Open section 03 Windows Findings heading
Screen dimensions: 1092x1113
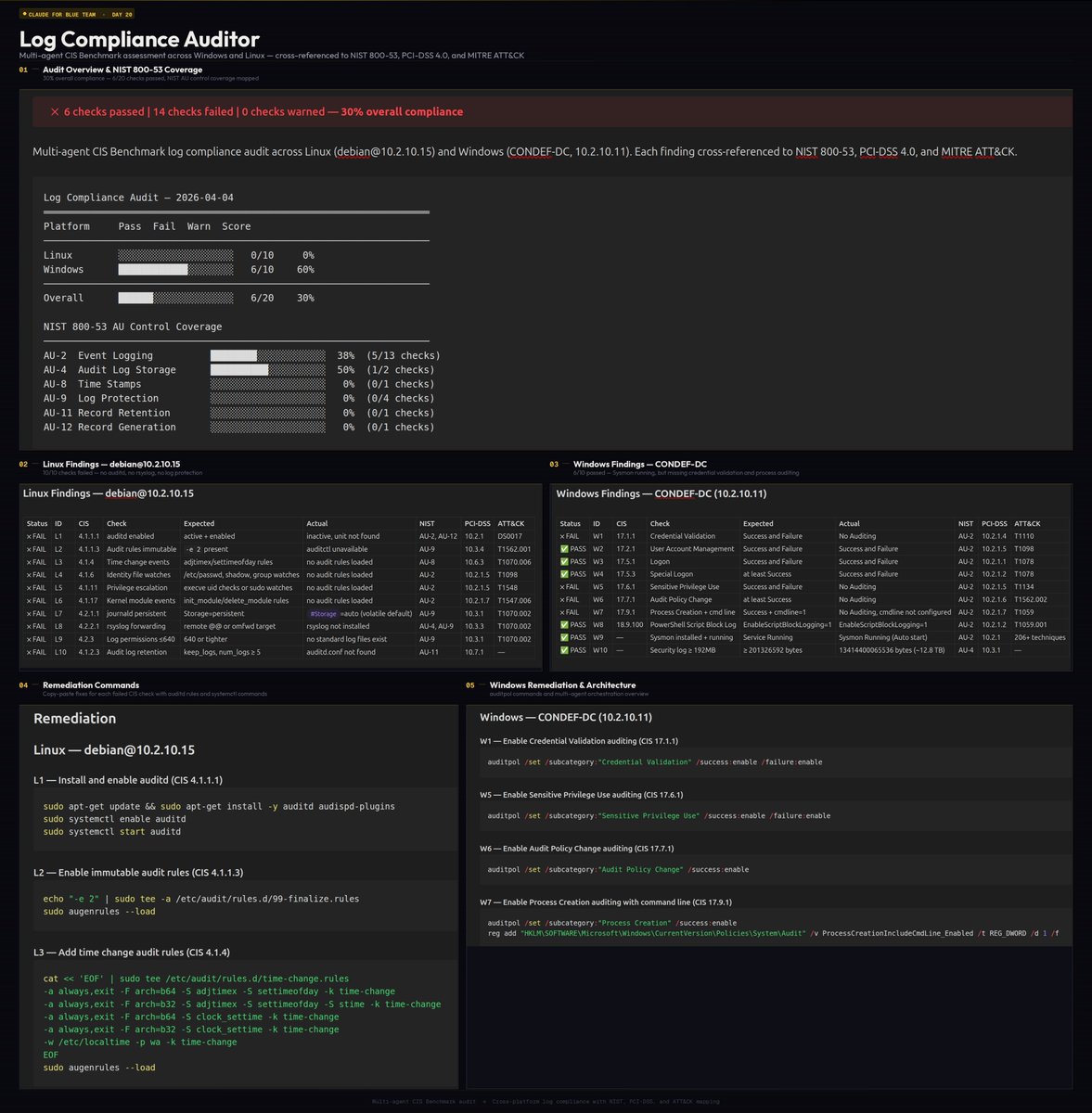click(x=640, y=464)
